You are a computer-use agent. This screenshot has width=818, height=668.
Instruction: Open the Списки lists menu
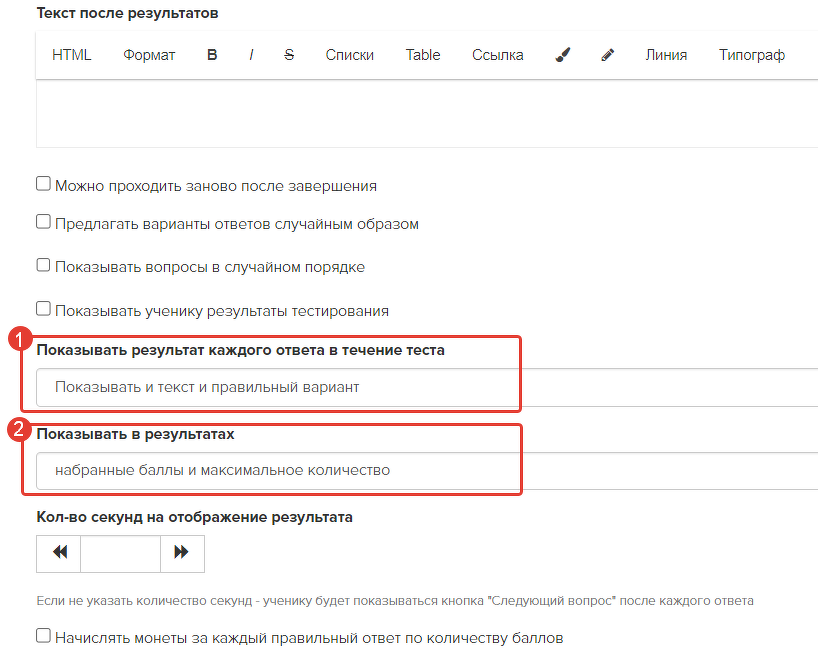350,55
